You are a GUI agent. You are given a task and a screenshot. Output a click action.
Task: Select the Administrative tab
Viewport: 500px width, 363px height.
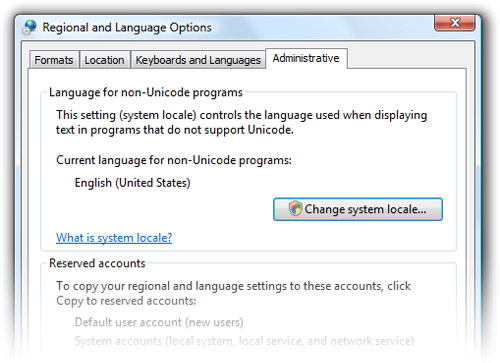coord(306,58)
